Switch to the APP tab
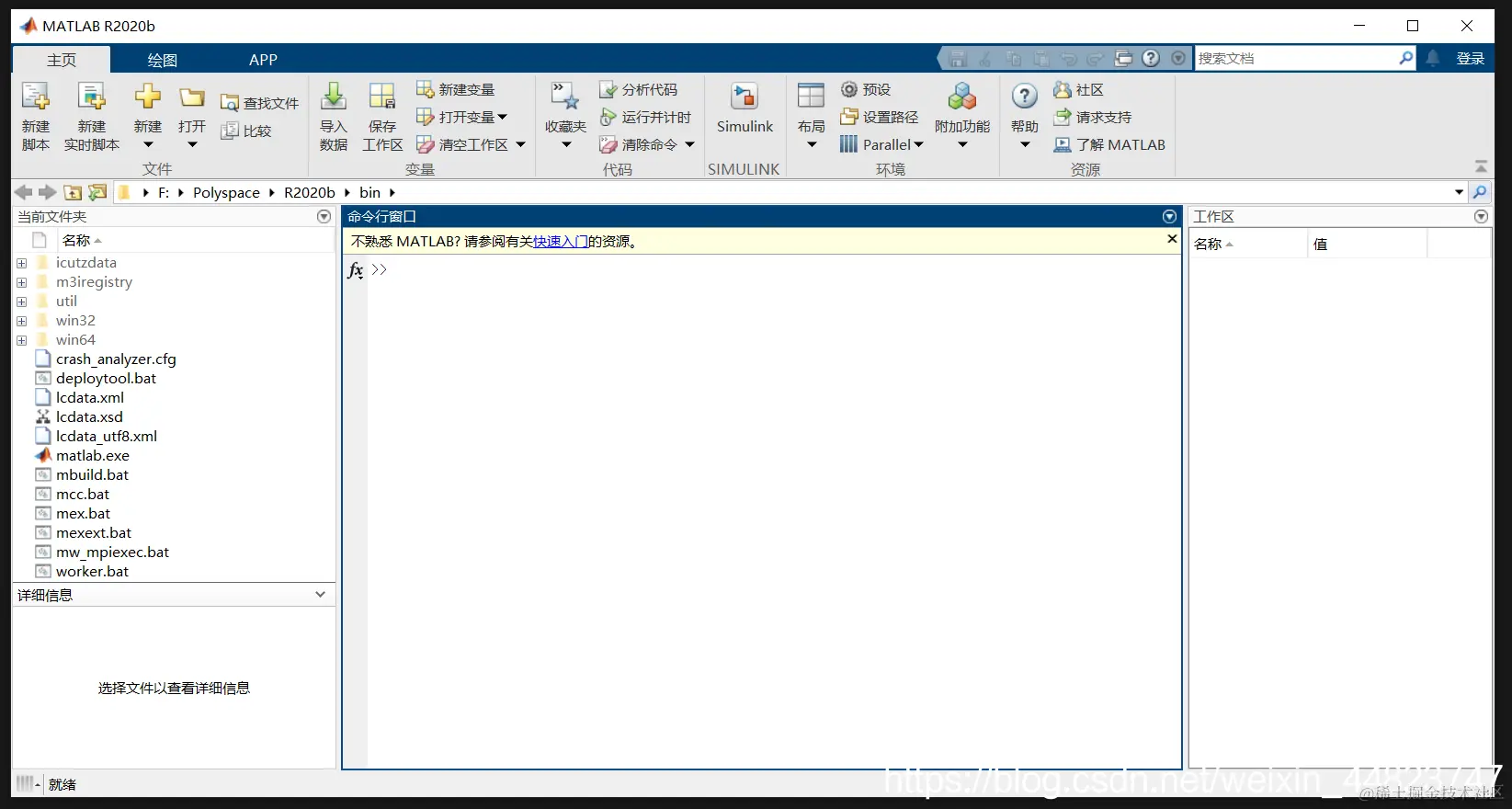This screenshot has width=1512, height=809. point(263,60)
